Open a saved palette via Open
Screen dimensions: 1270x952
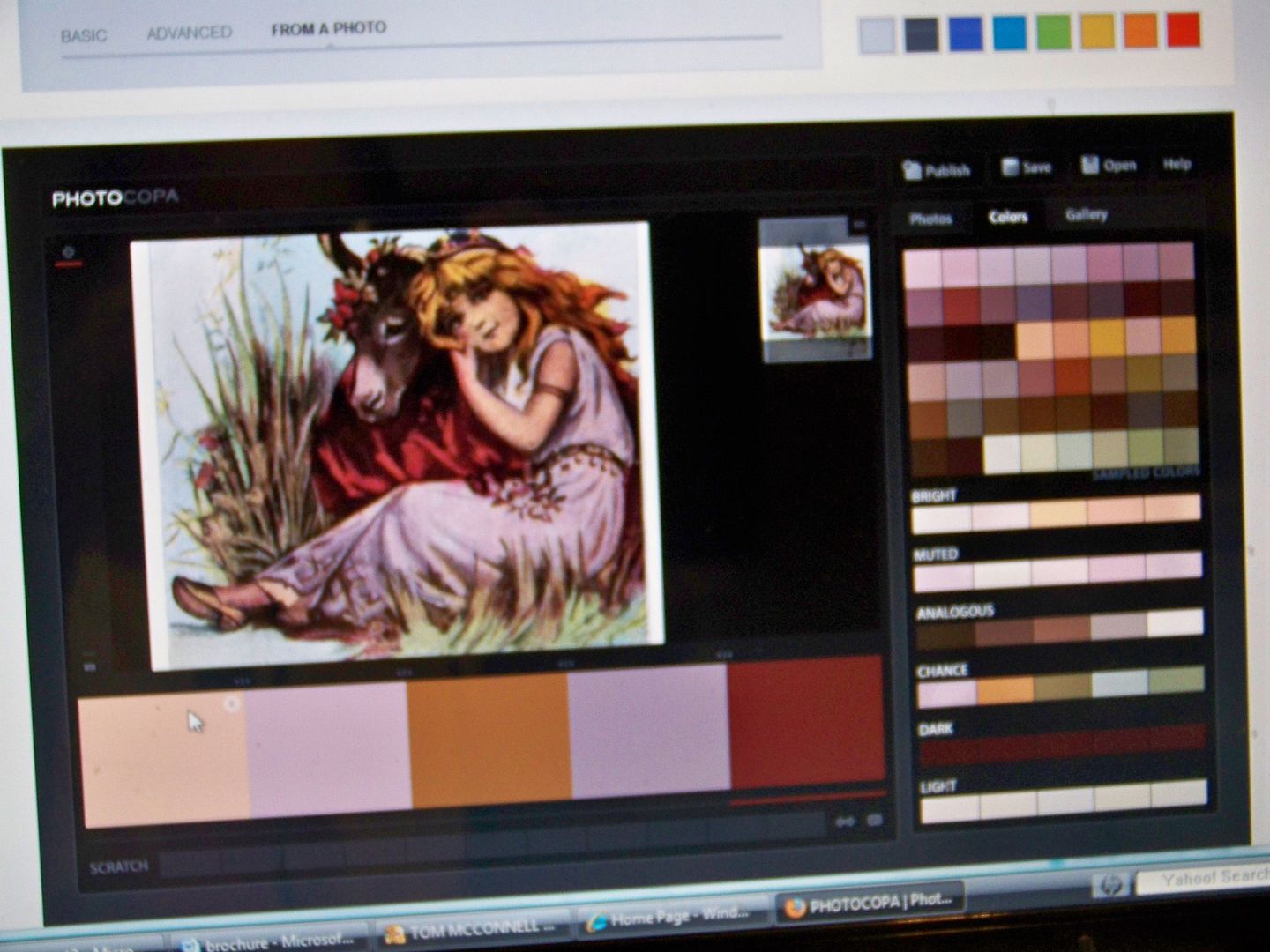pyautogui.click(x=1109, y=165)
